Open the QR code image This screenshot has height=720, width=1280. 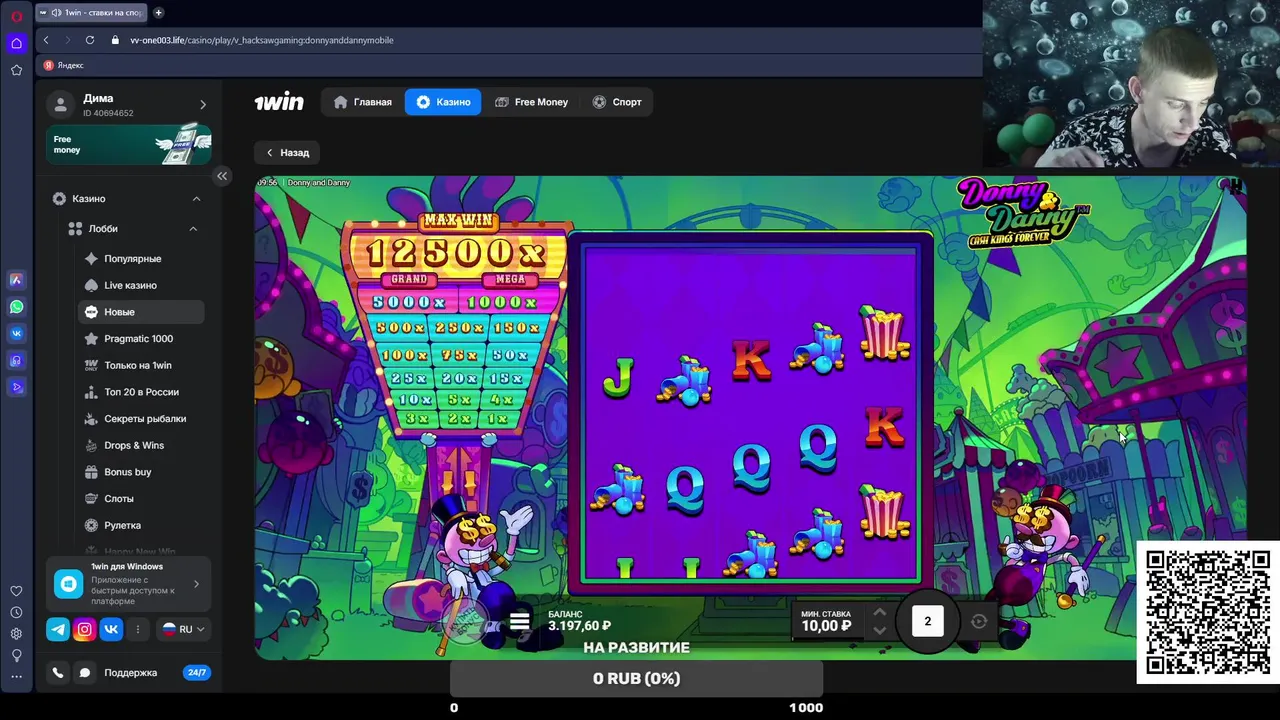pyautogui.click(x=1208, y=613)
